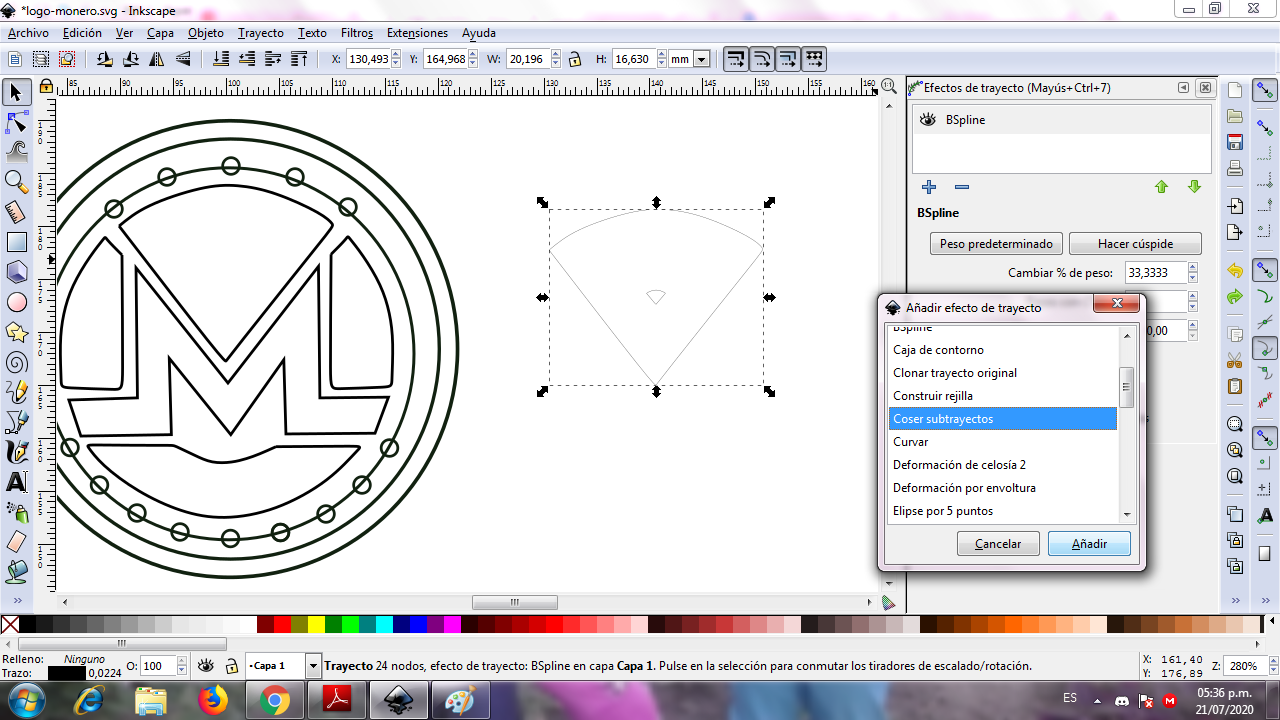Viewport: 1280px width, 720px height.
Task: Increase weight percent spinner value
Action: pyautogui.click(x=1193, y=268)
